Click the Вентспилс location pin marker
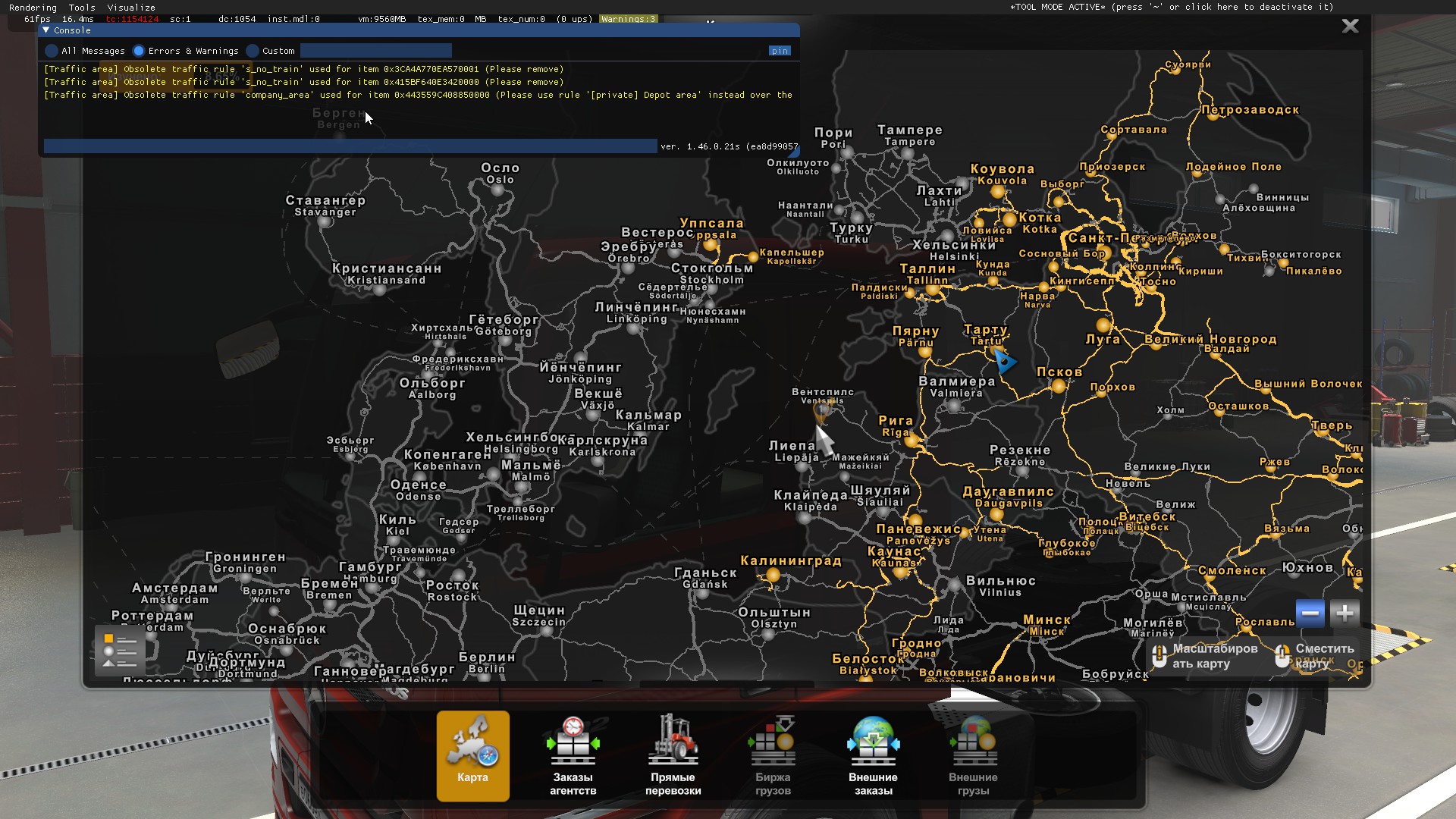 (x=821, y=412)
